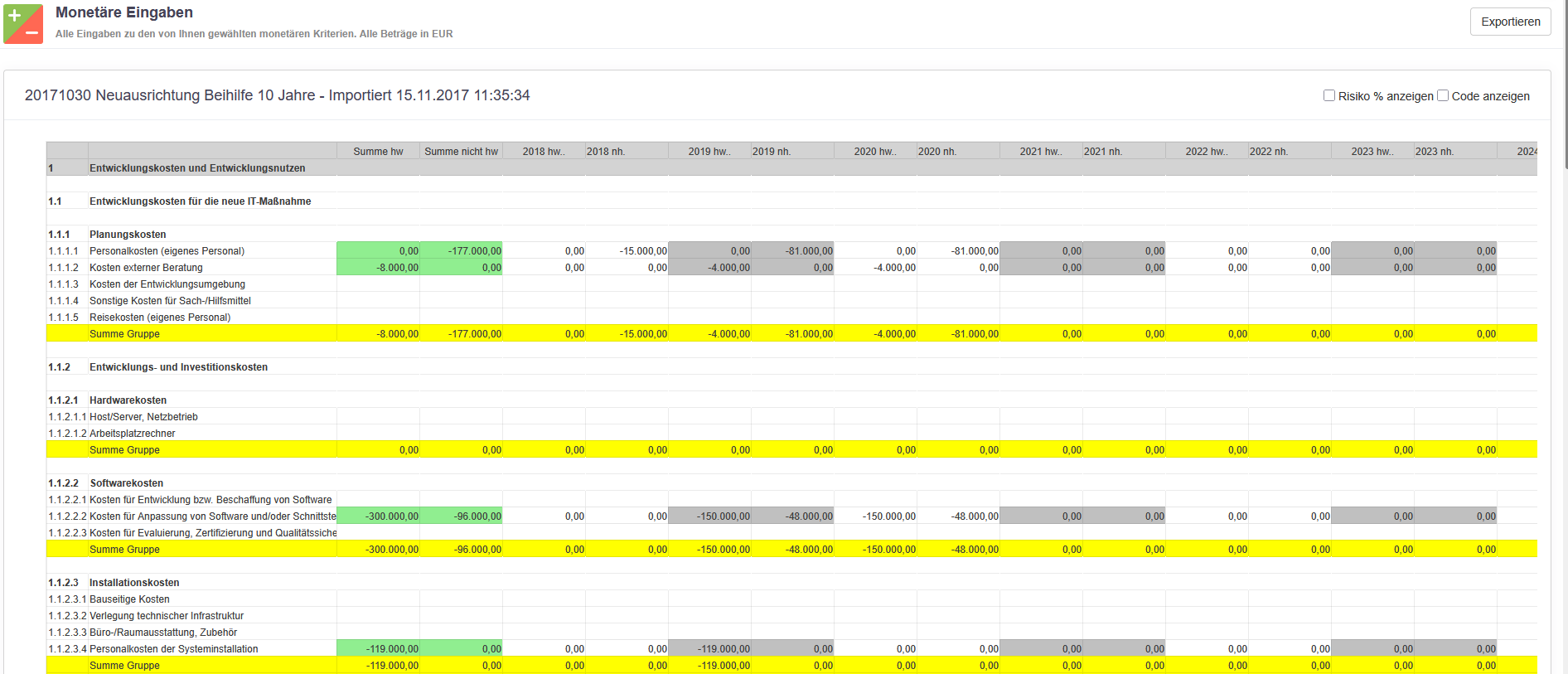Select the Arbeitsplatzrechner row
The image size is (1568, 674).
coord(133,434)
